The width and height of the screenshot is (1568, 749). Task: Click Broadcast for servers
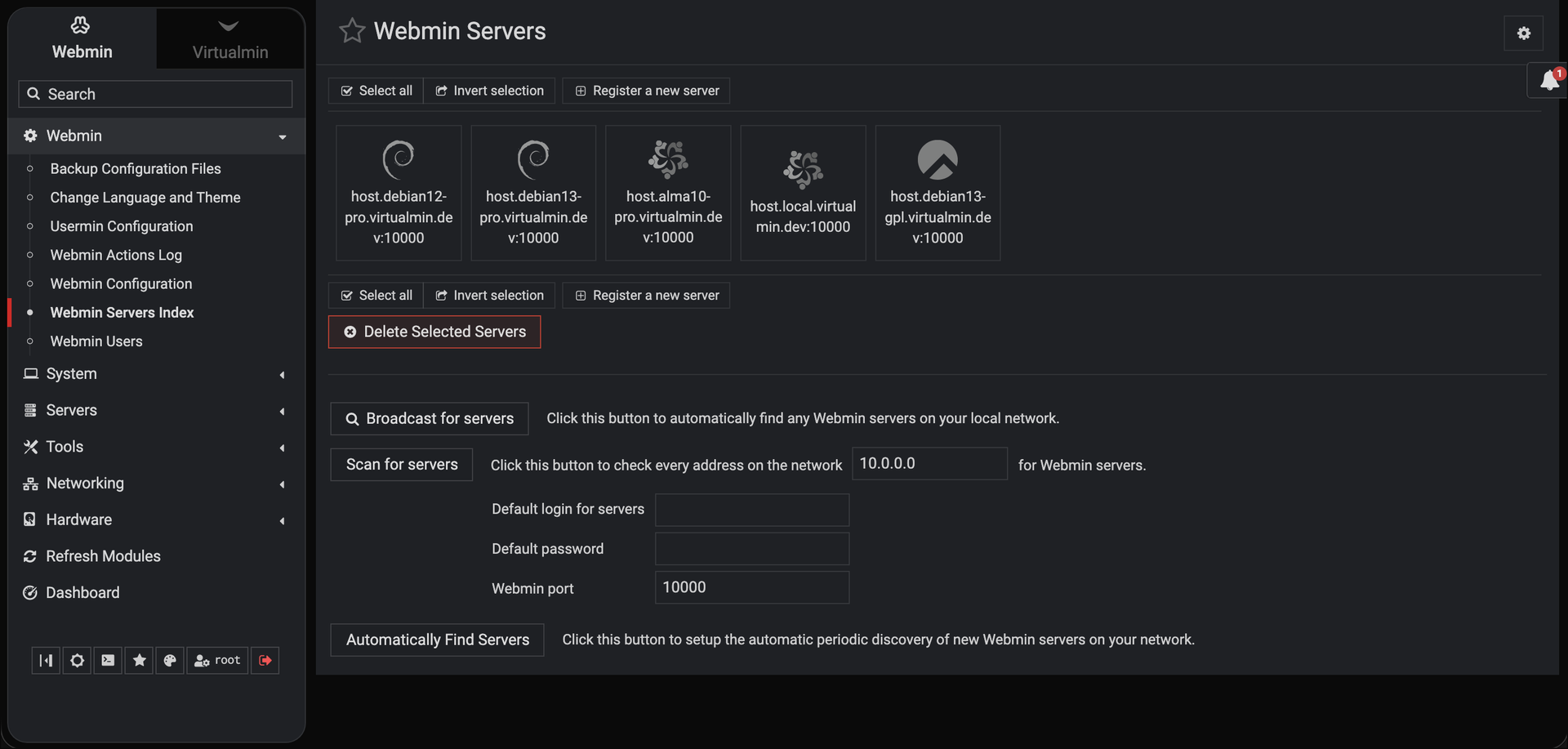[x=430, y=418]
